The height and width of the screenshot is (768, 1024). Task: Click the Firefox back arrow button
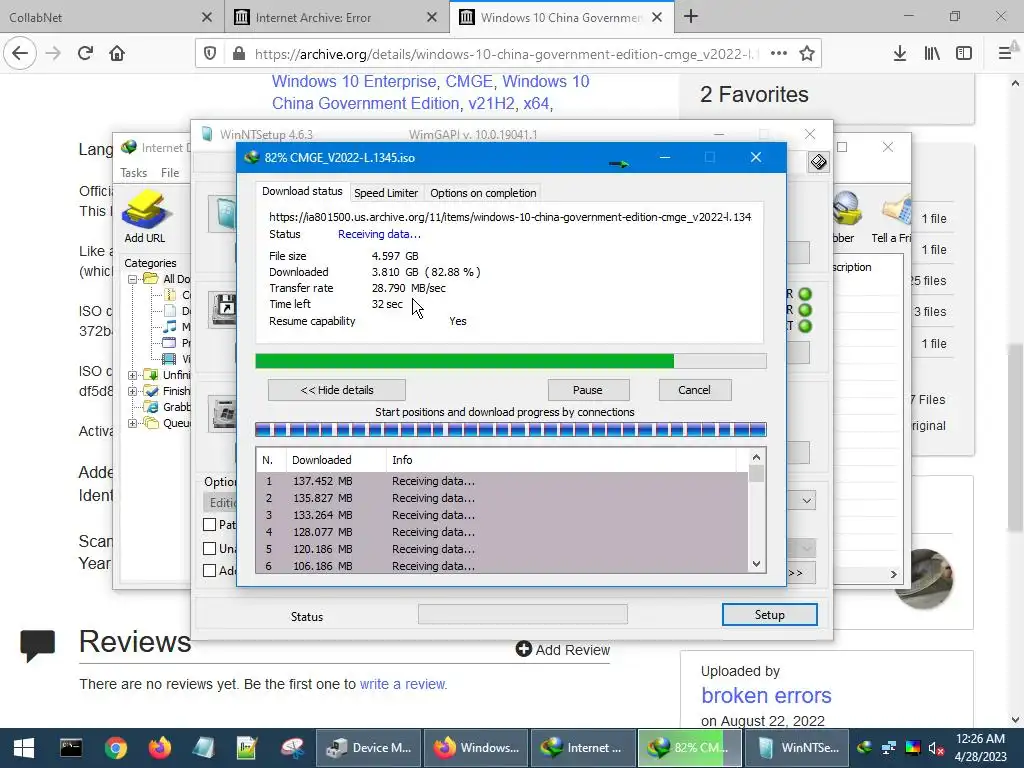[20, 54]
